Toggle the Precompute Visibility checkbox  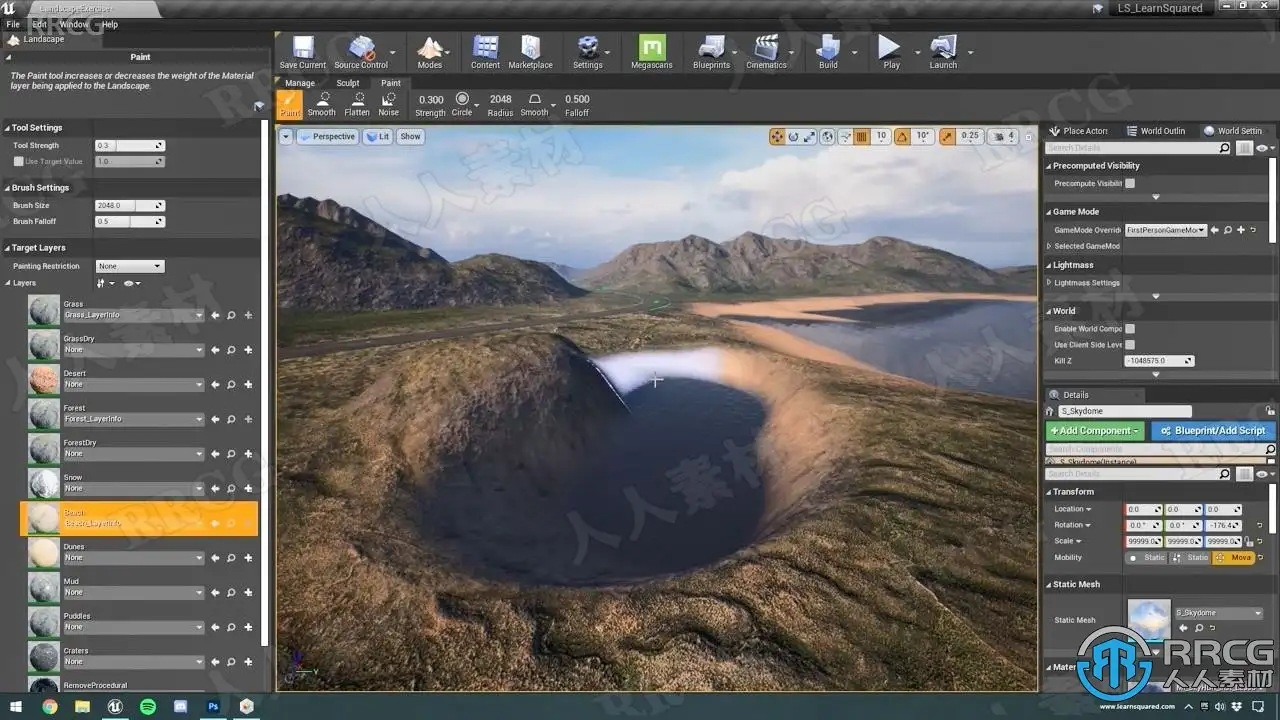click(x=1130, y=183)
